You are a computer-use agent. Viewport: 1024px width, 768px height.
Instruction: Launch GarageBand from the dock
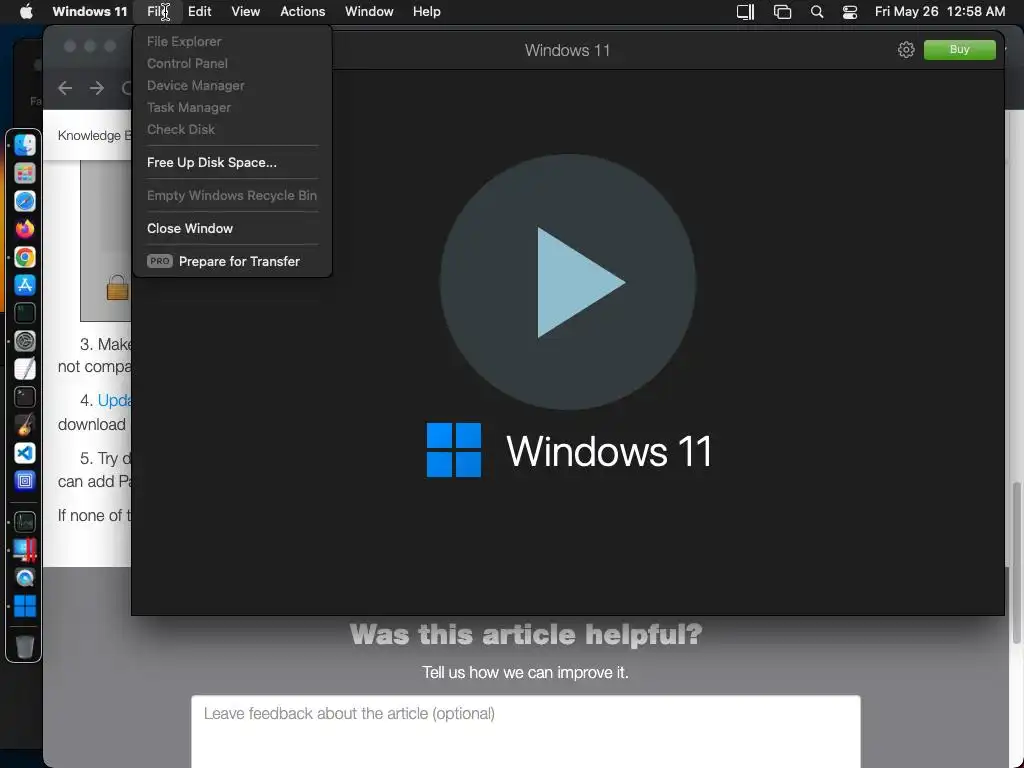coord(25,425)
